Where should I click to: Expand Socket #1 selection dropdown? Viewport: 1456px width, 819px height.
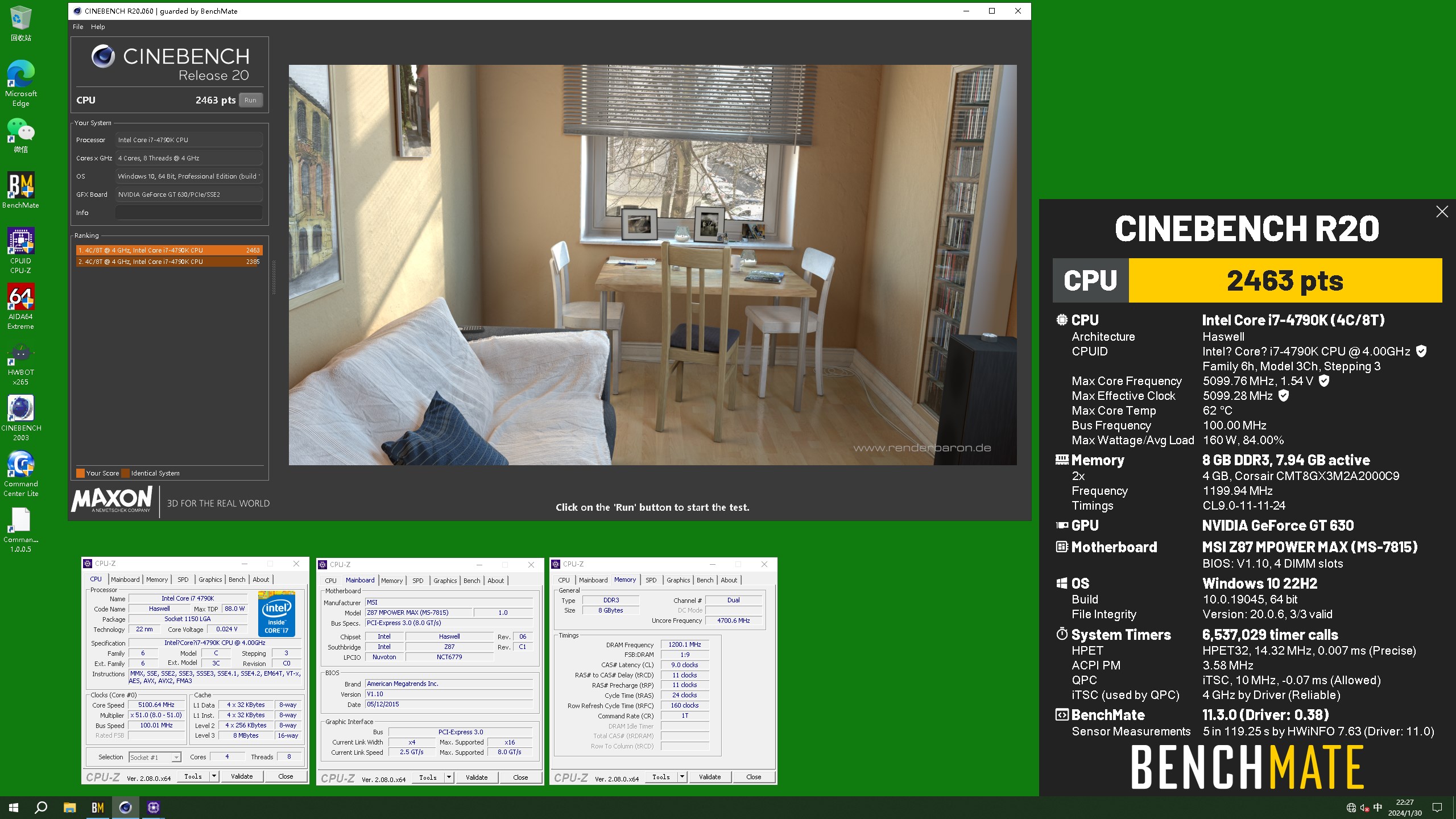(x=176, y=757)
